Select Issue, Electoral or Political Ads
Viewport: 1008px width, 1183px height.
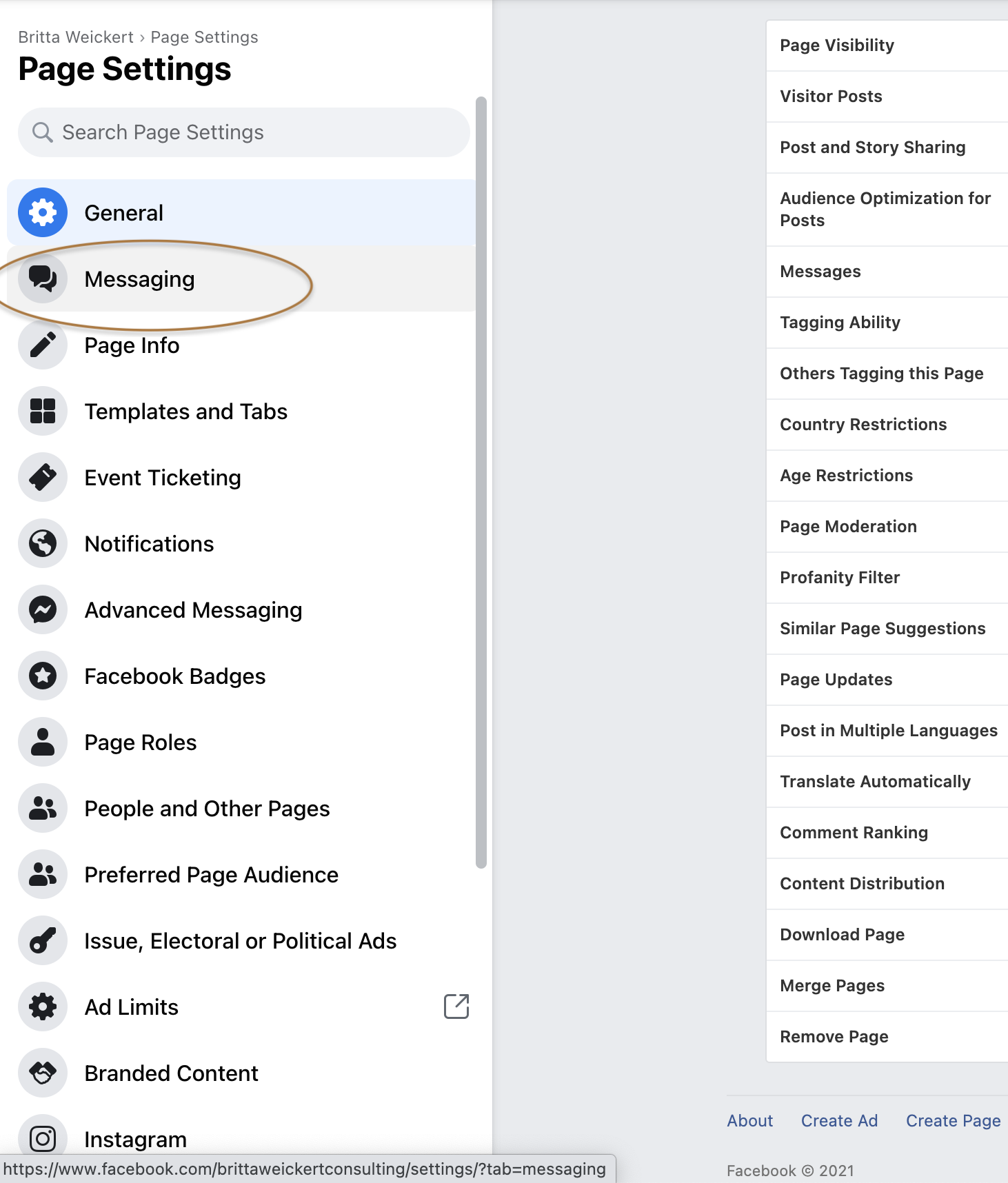click(x=241, y=940)
